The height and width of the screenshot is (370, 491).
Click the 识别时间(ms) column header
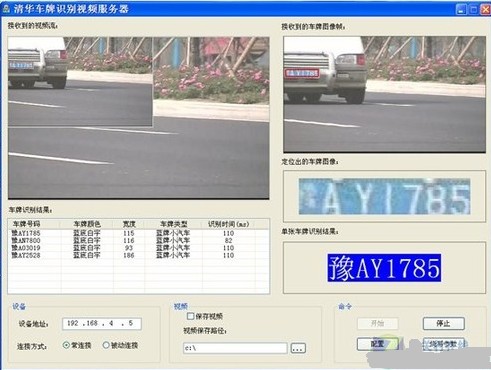click(228, 224)
